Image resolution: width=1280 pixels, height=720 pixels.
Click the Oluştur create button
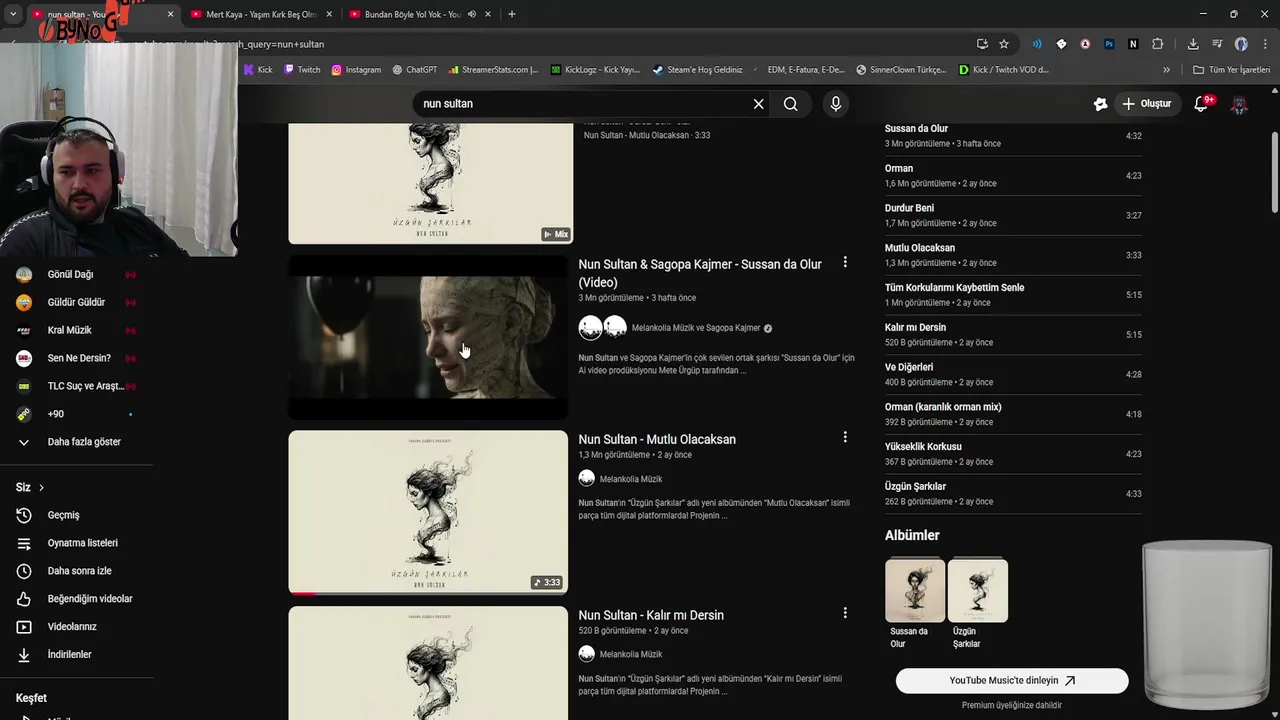tap(1146, 104)
